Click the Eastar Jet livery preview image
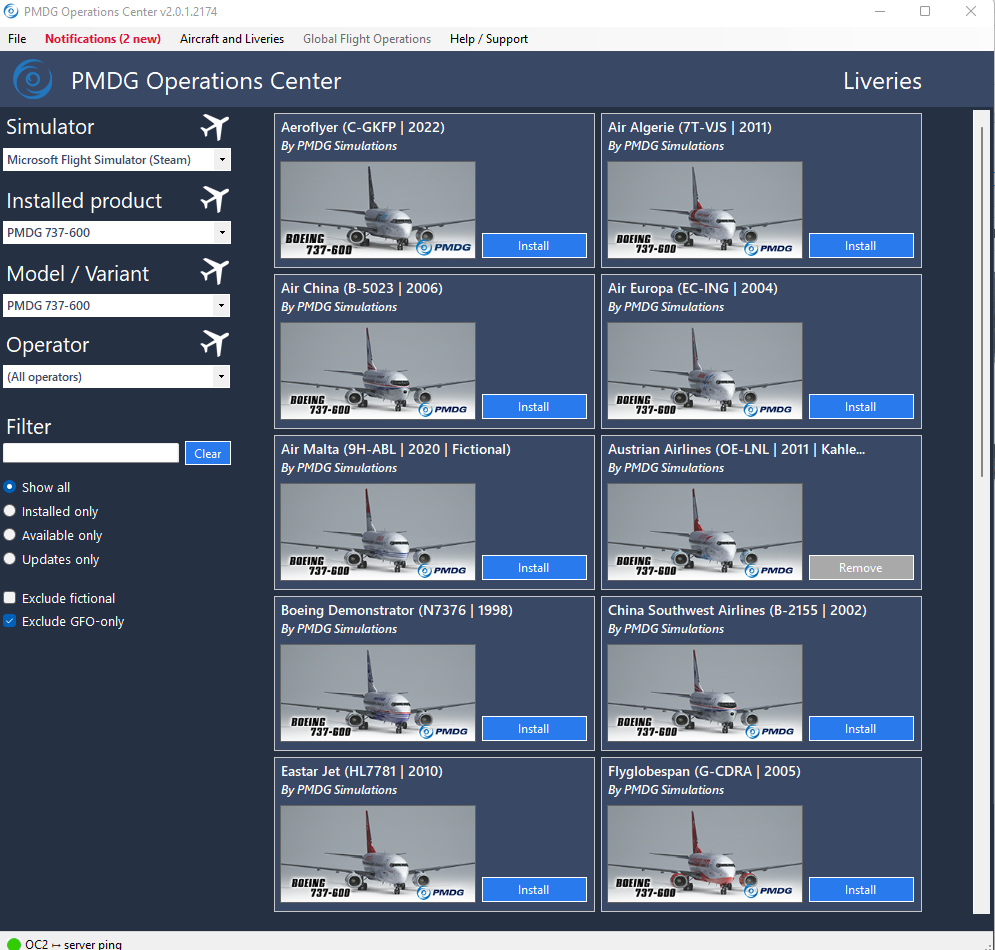The width and height of the screenshot is (995, 950). pyautogui.click(x=378, y=854)
